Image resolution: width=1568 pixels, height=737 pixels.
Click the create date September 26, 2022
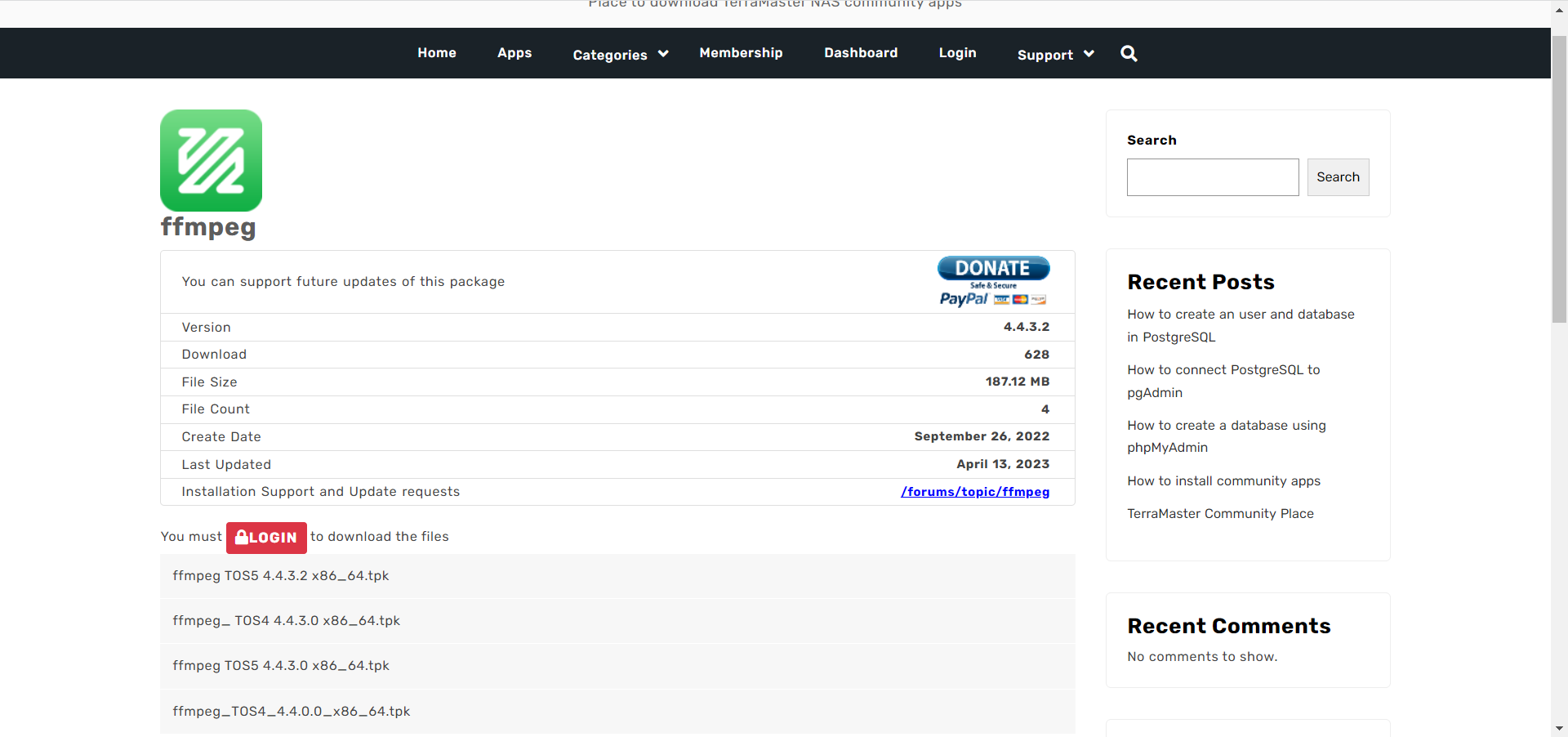(x=982, y=436)
